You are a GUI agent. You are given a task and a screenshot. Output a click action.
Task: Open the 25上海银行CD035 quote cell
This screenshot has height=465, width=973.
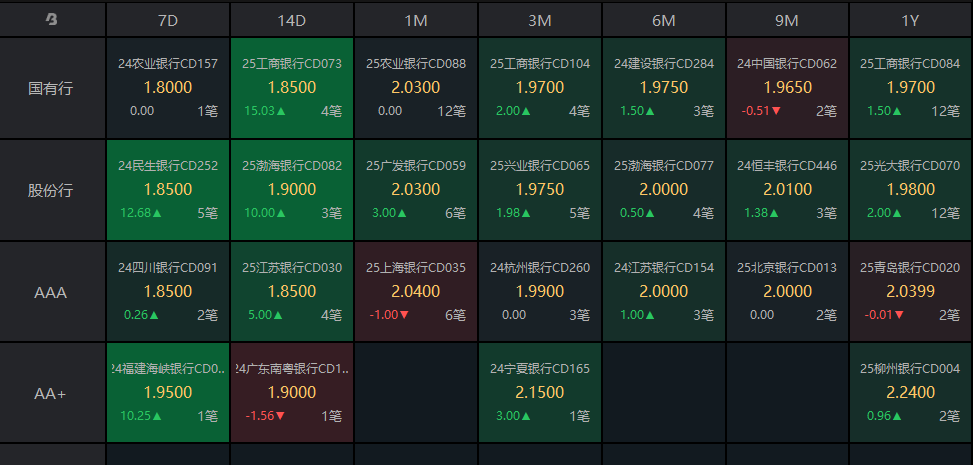click(416, 292)
